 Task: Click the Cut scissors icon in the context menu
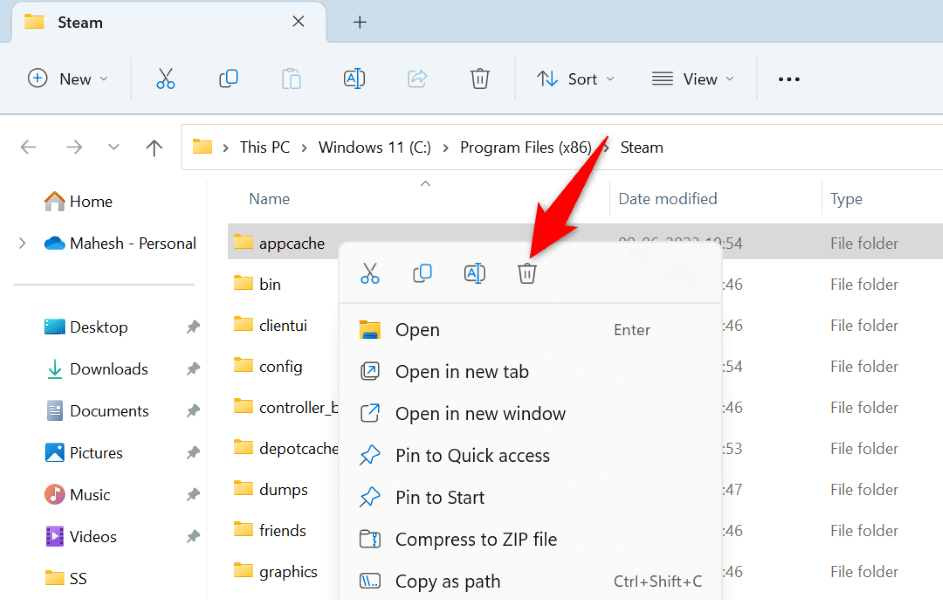click(x=370, y=273)
